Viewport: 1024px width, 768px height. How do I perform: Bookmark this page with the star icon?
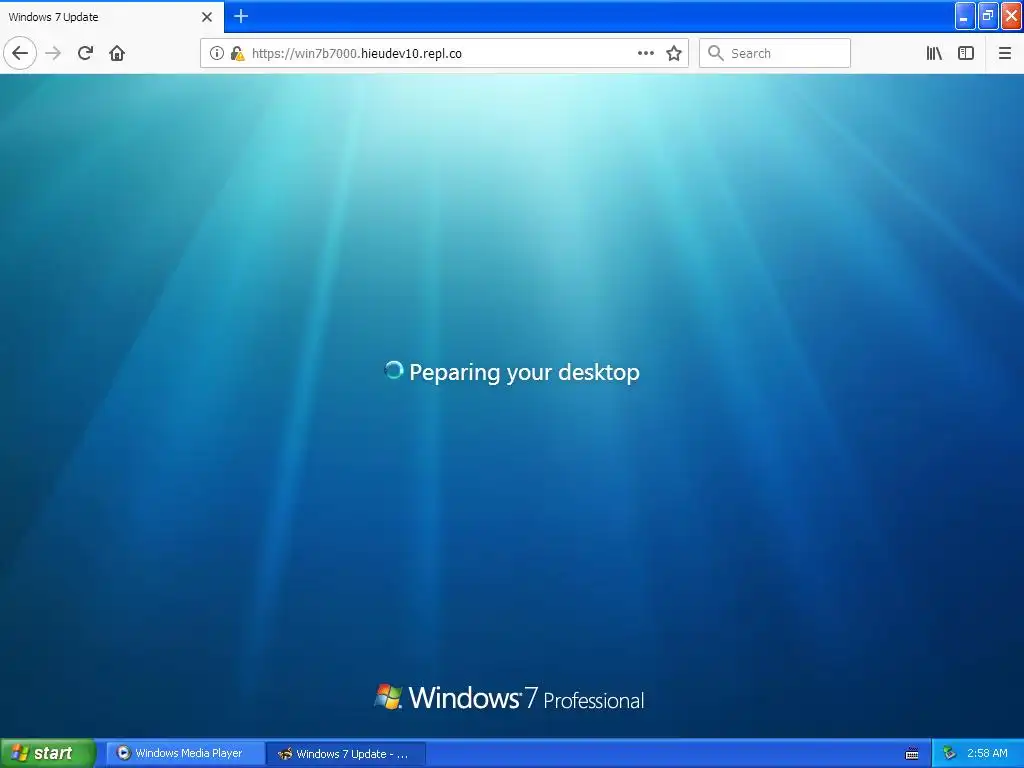674,54
